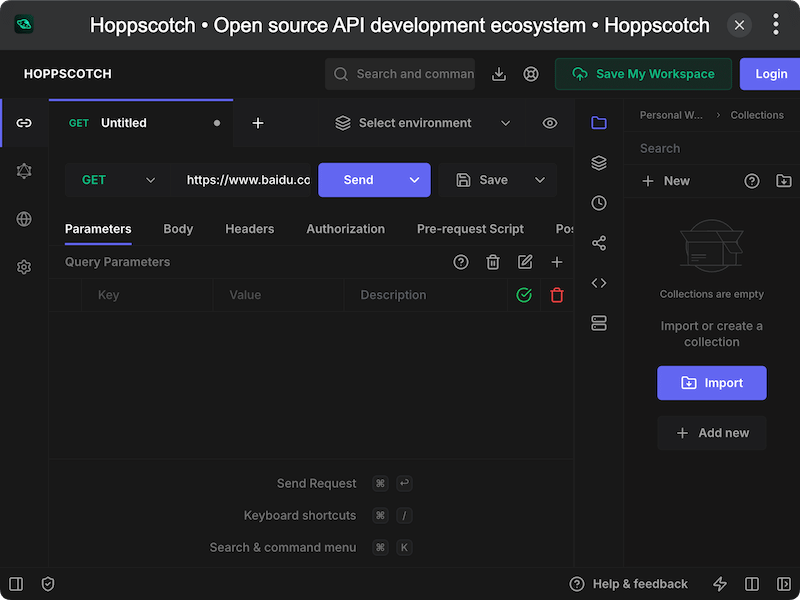Click the parameter Description field
800x600 pixels.
[426, 295]
